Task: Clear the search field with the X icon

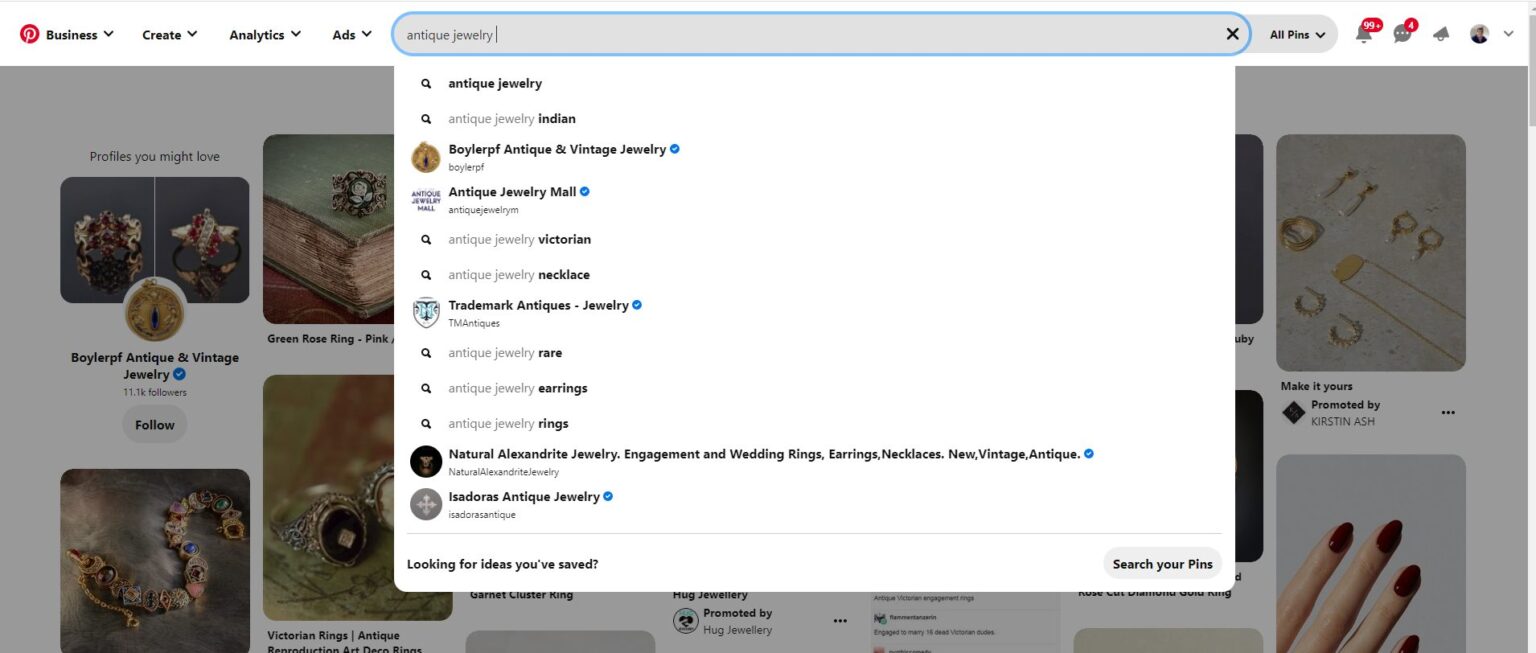Action: (1232, 33)
